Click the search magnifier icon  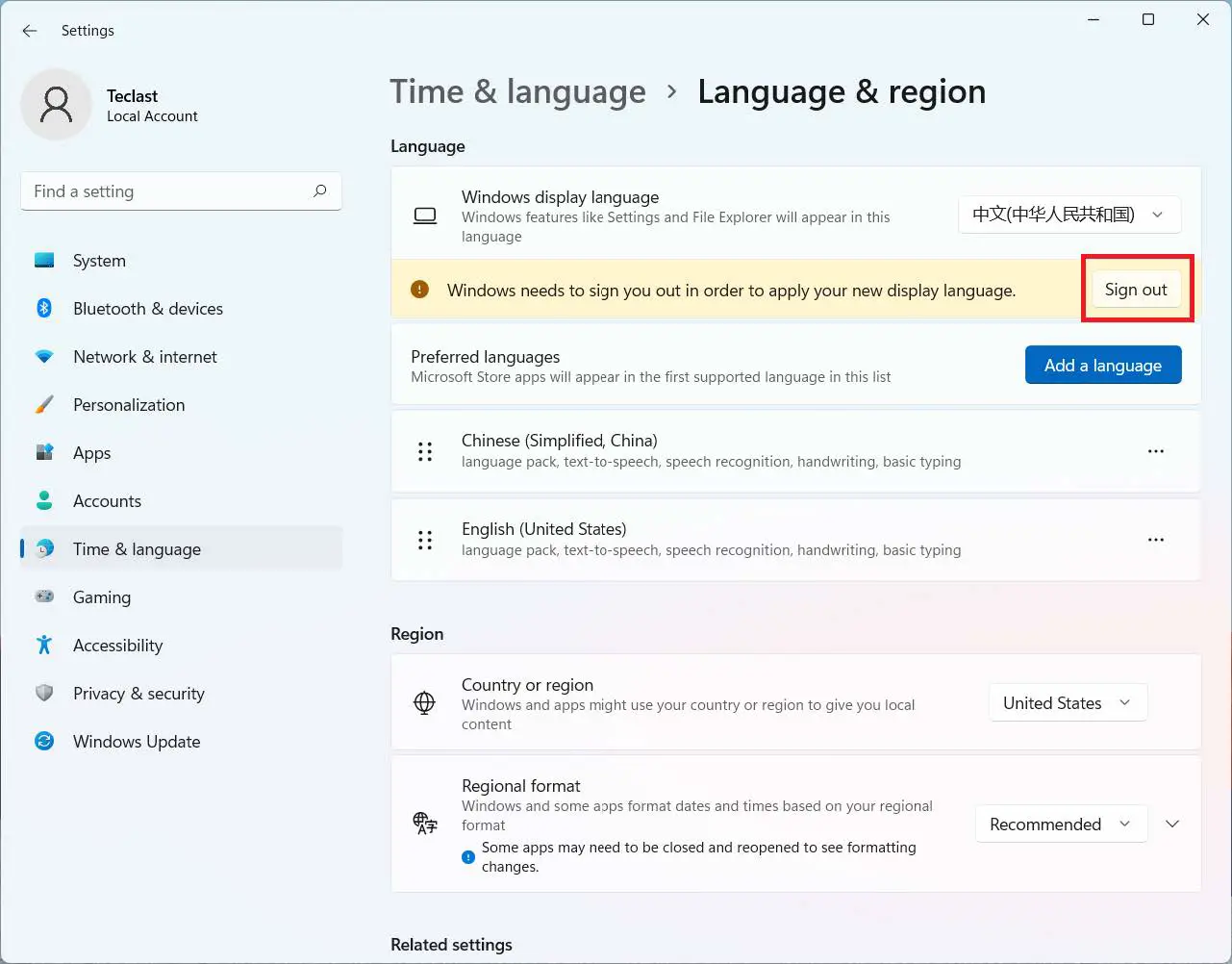320,191
